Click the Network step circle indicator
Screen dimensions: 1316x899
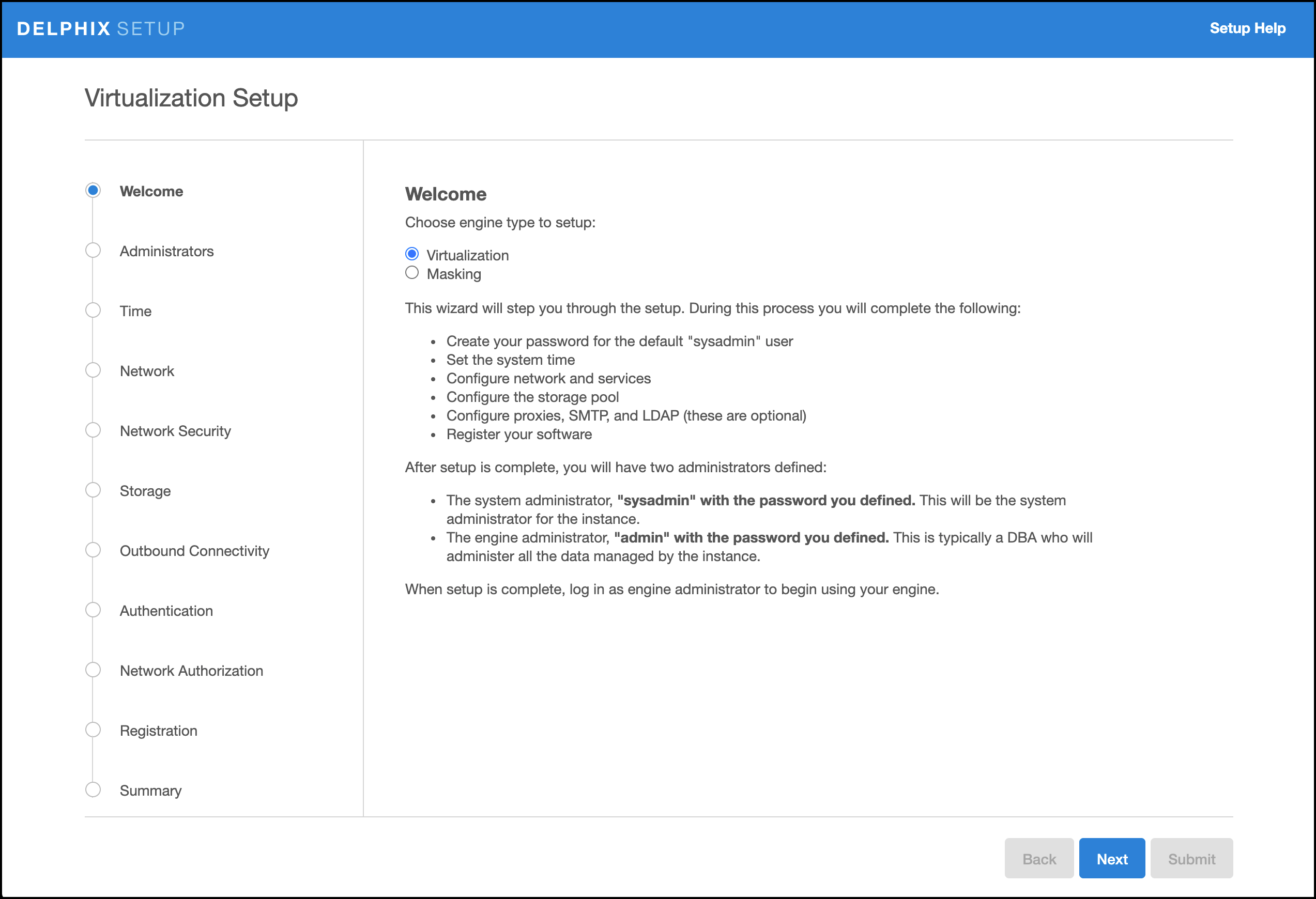93,370
